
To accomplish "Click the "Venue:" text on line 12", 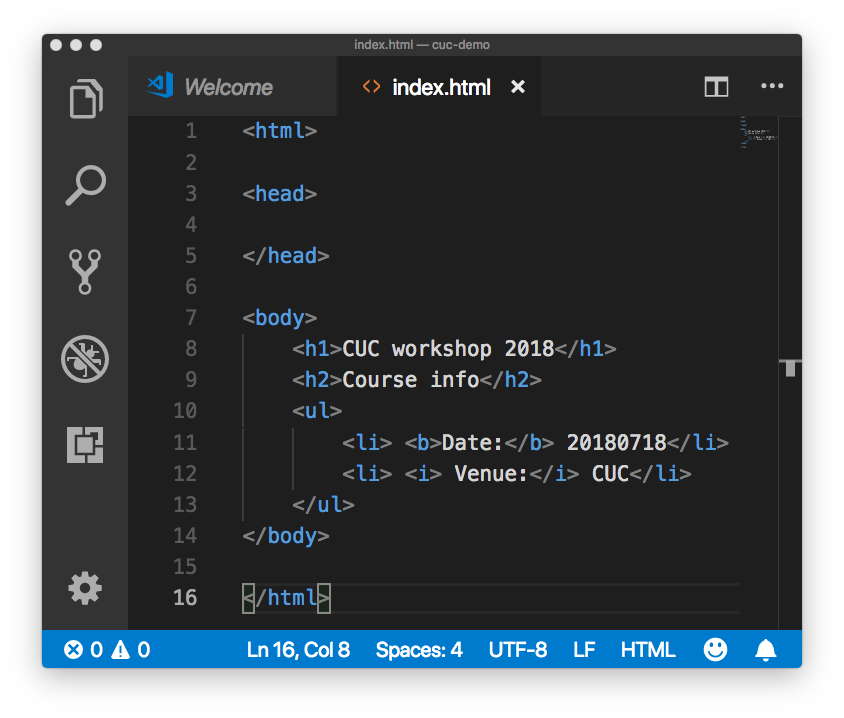I will point(491,474).
